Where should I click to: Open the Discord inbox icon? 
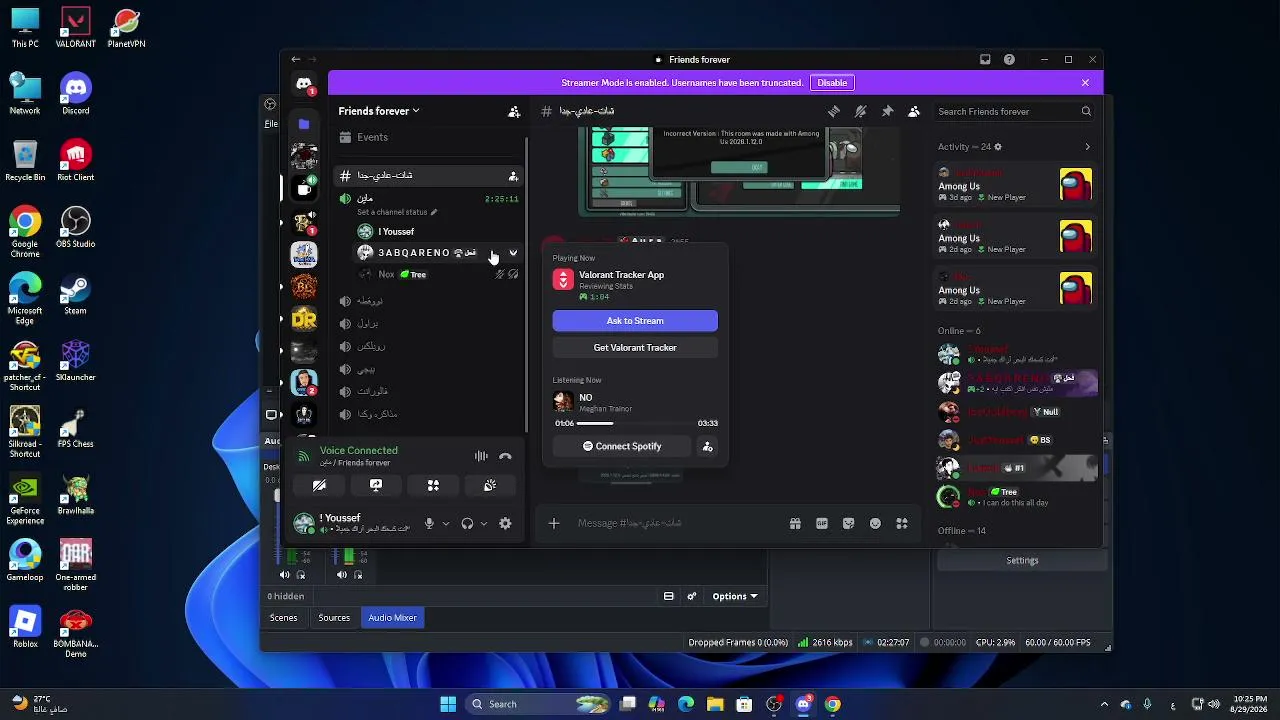tap(985, 60)
